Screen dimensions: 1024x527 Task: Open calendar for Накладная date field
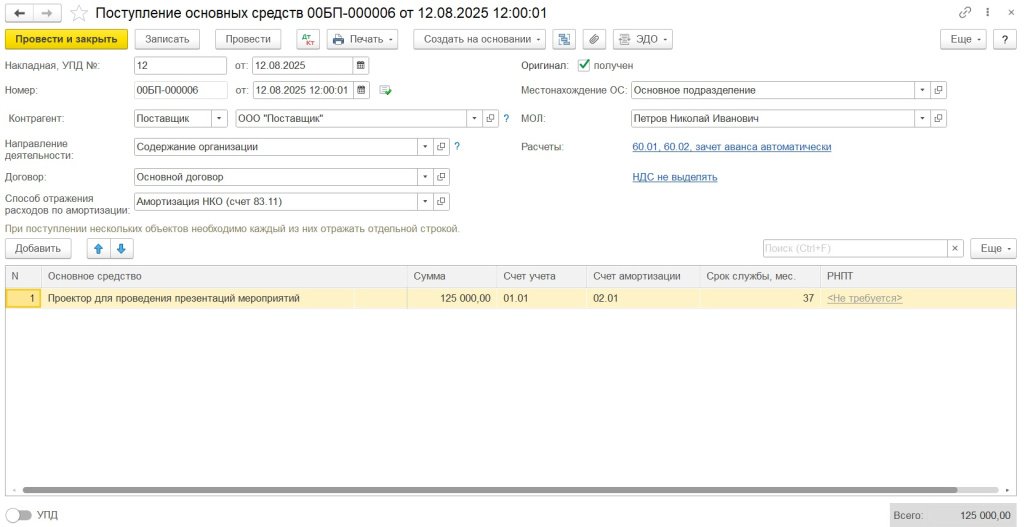[x=361, y=65]
